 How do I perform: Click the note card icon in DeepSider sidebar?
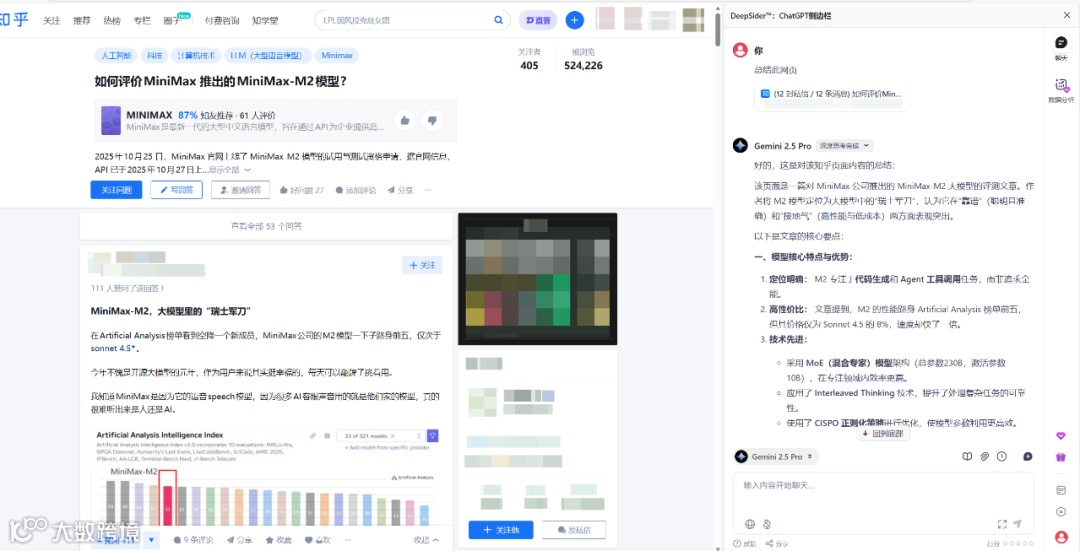tap(1061, 490)
